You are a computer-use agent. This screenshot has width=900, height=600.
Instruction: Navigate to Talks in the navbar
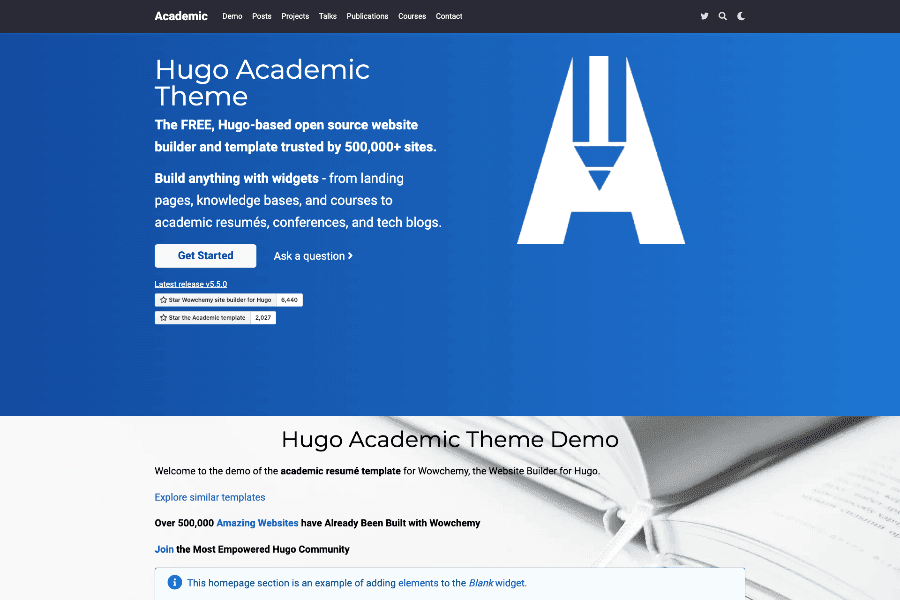328,16
